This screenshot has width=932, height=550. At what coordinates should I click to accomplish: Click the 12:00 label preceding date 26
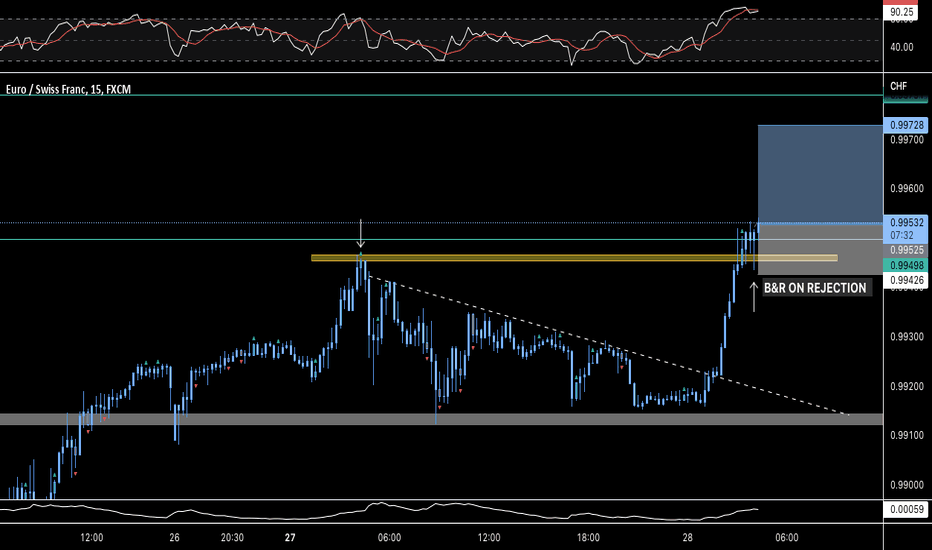pos(92,538)
